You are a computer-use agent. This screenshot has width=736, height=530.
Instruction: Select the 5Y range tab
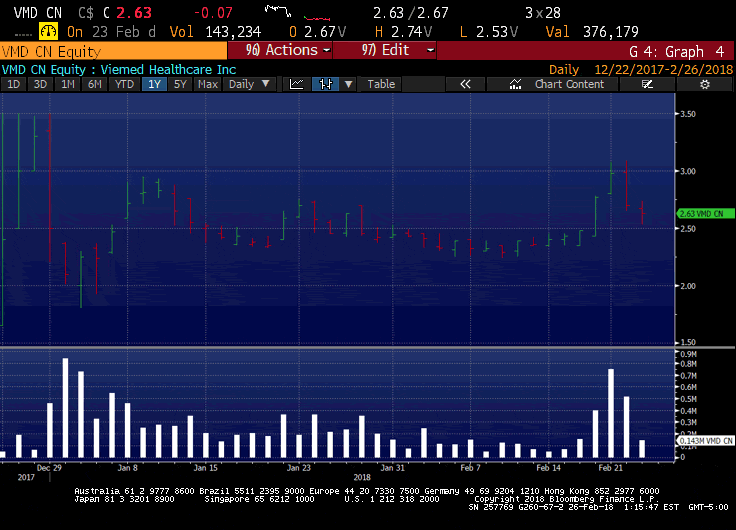(x=180, y=85)
